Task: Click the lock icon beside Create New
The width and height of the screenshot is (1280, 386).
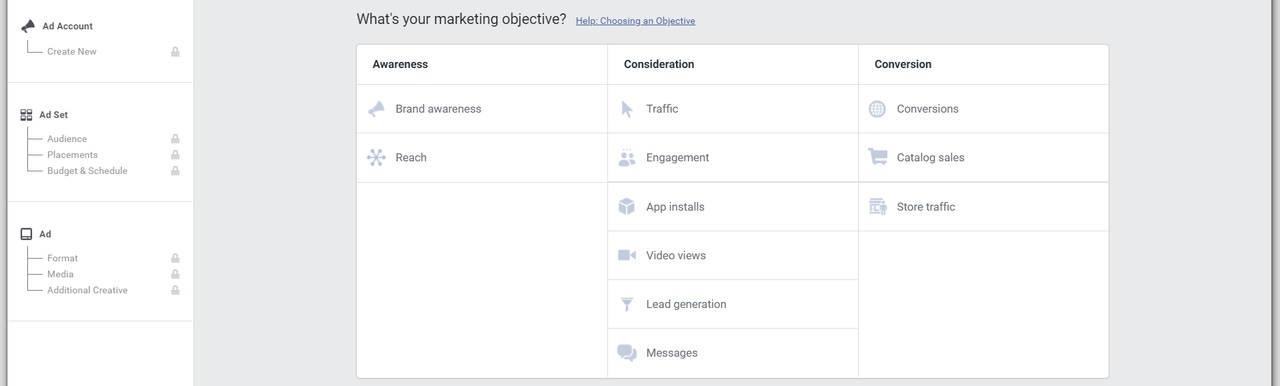Action: point(175,52)
